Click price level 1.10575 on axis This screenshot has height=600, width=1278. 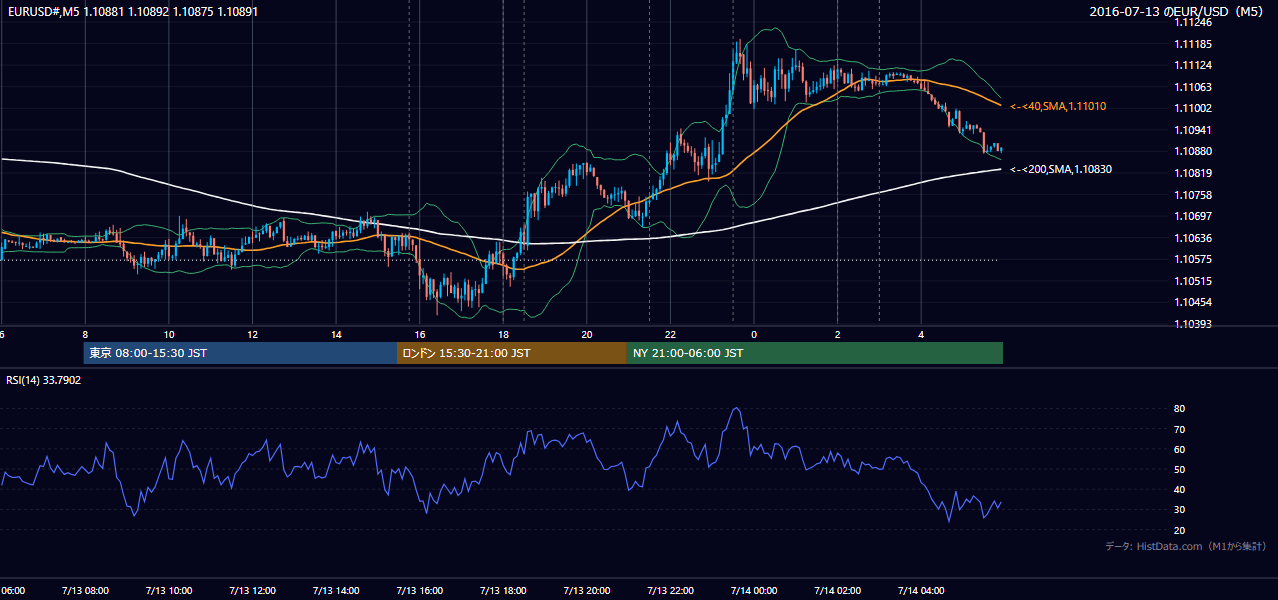1193,259
